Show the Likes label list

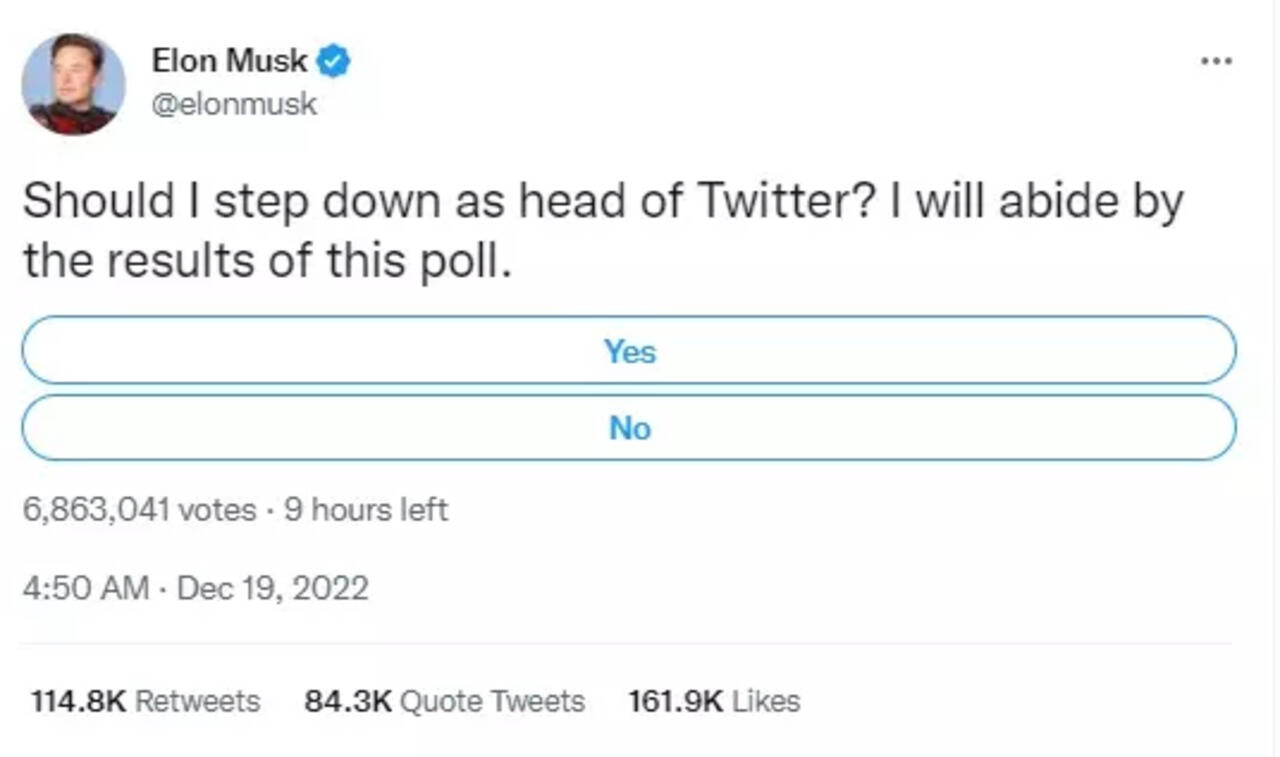point(766,701)
